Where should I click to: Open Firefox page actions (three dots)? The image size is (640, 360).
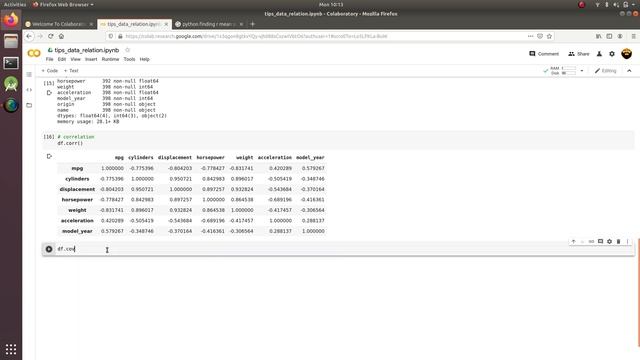coord(530,36)
